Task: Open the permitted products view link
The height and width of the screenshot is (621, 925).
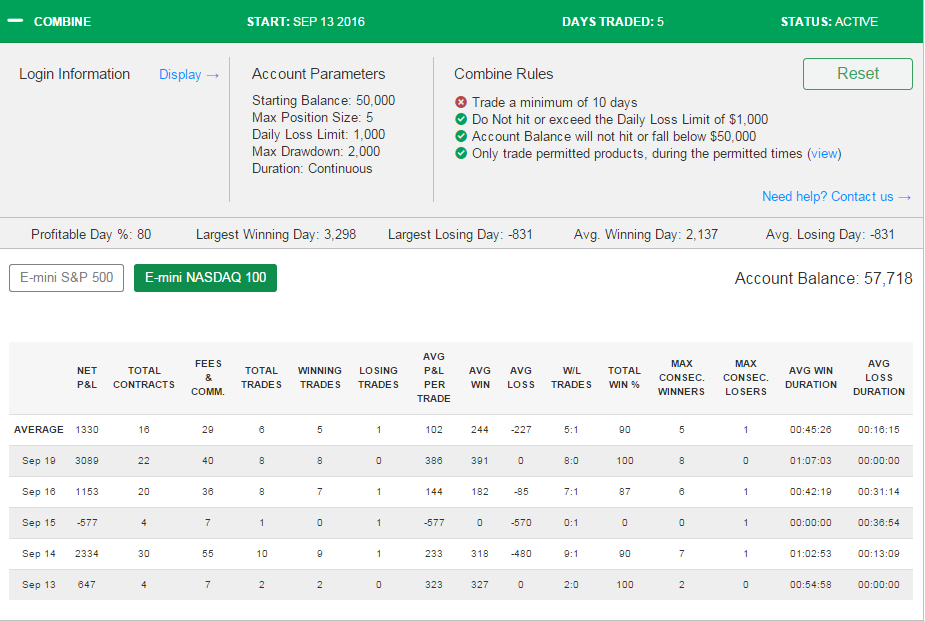Action: tap(824, 154)
